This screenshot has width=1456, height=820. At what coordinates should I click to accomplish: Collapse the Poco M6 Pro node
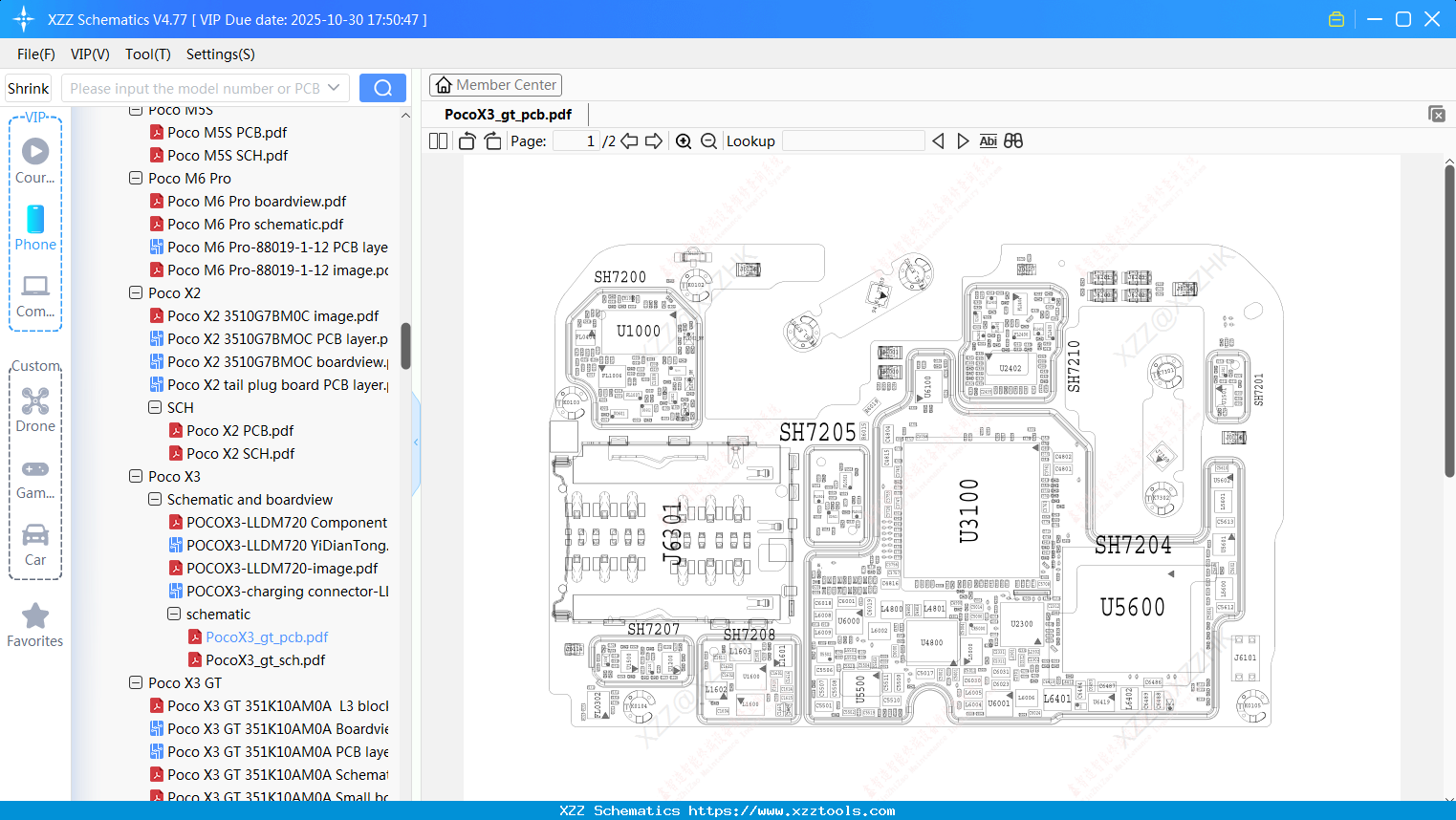(x=135, y=178)
